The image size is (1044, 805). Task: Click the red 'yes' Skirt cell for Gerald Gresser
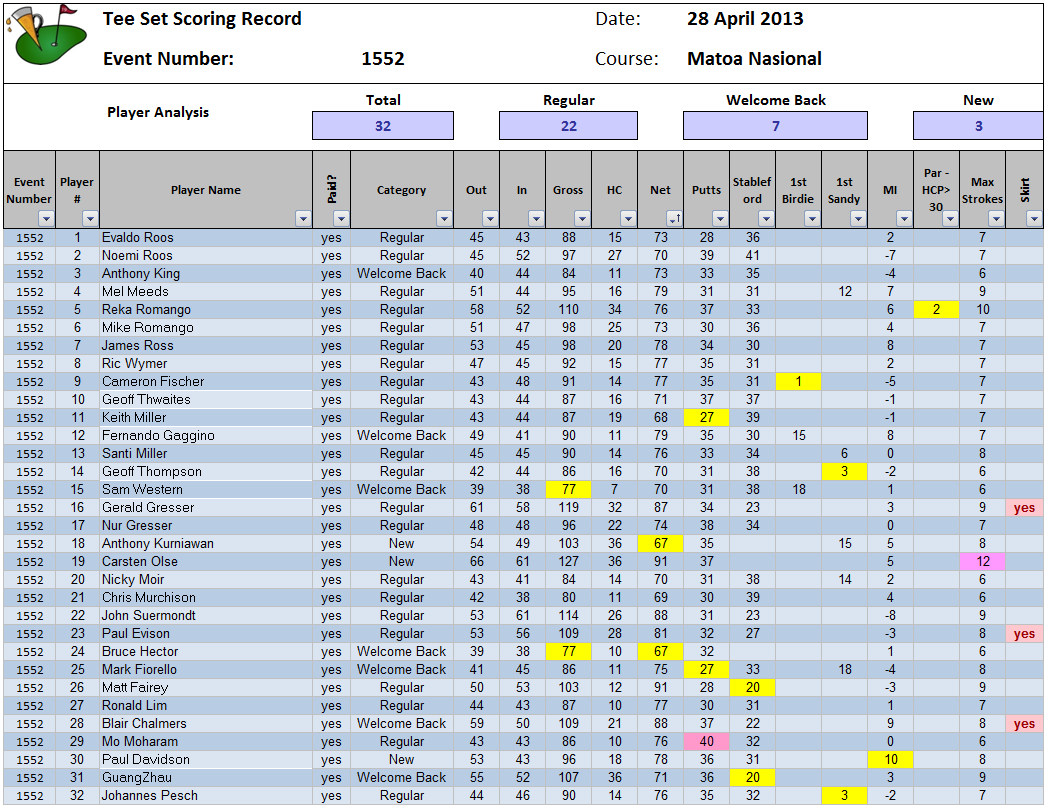1024,508
